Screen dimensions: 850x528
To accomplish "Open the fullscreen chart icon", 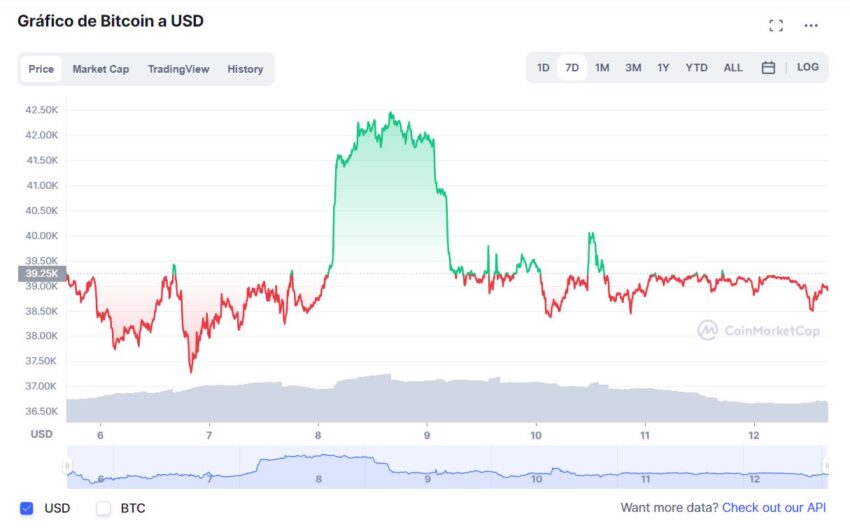I will (776, 25).
